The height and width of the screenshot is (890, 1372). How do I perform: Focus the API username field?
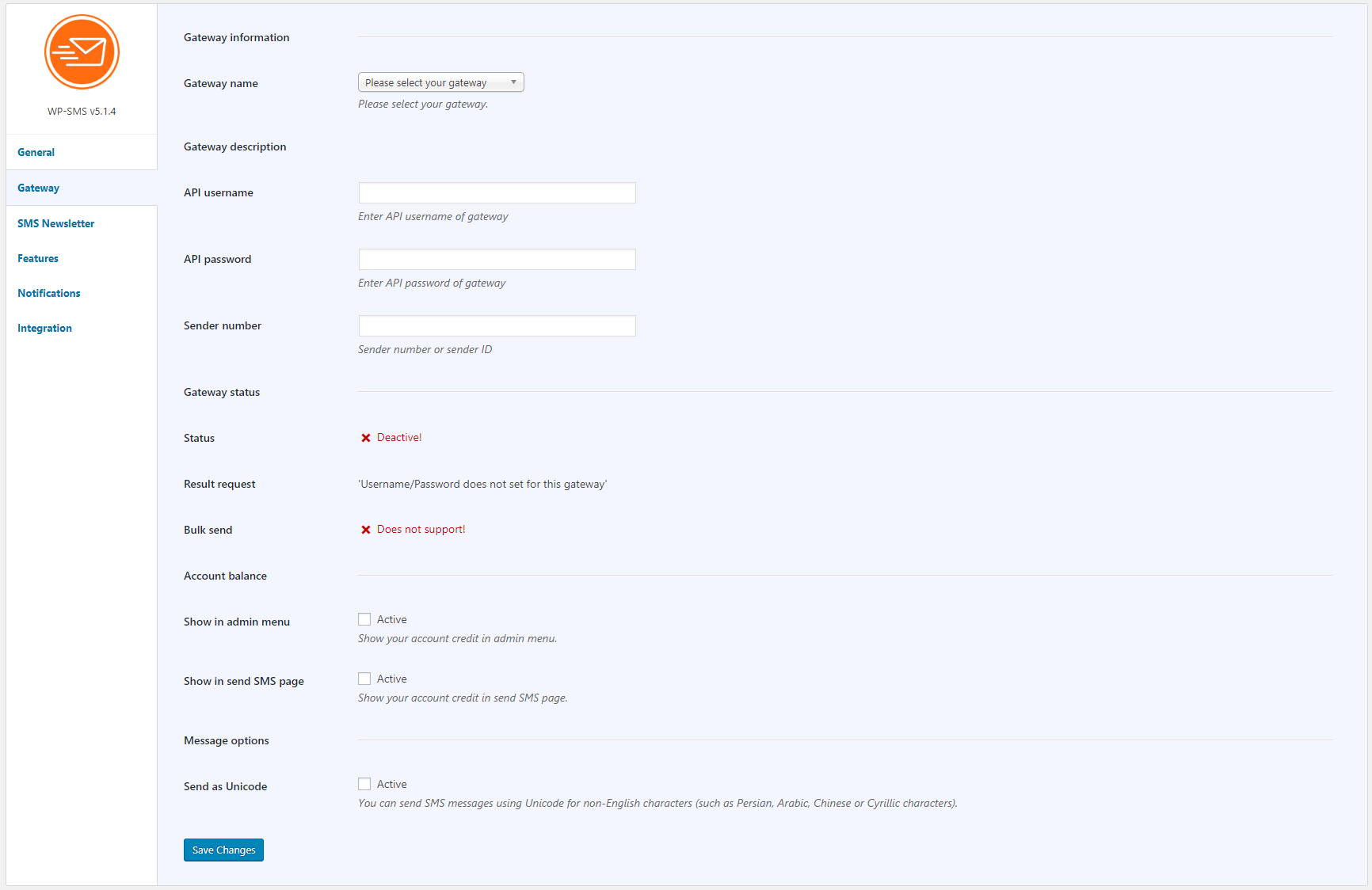497,192
